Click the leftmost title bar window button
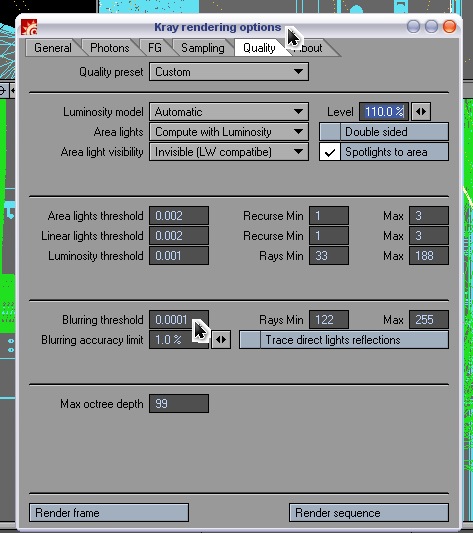This screenshot has height=533, width=473. pos(413,27)
